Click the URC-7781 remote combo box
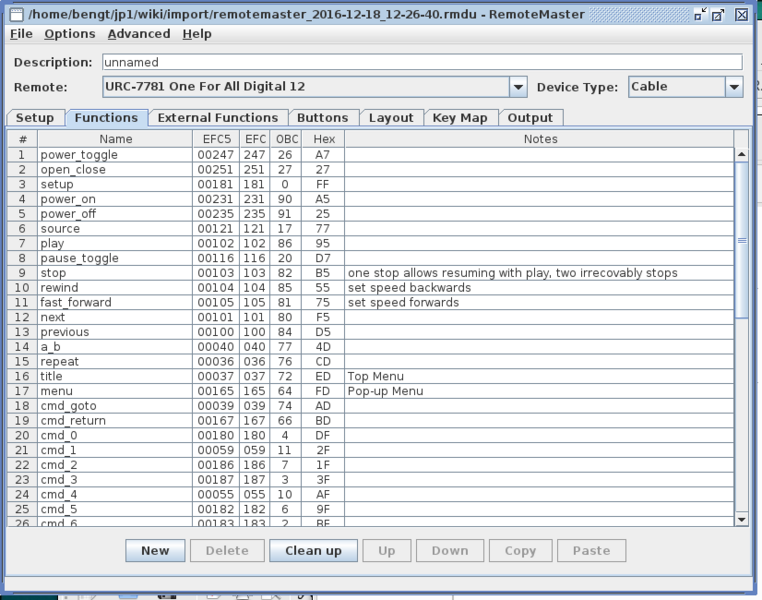Image resolution: width=762 pixels, height=600 pixels. point(314,87)
